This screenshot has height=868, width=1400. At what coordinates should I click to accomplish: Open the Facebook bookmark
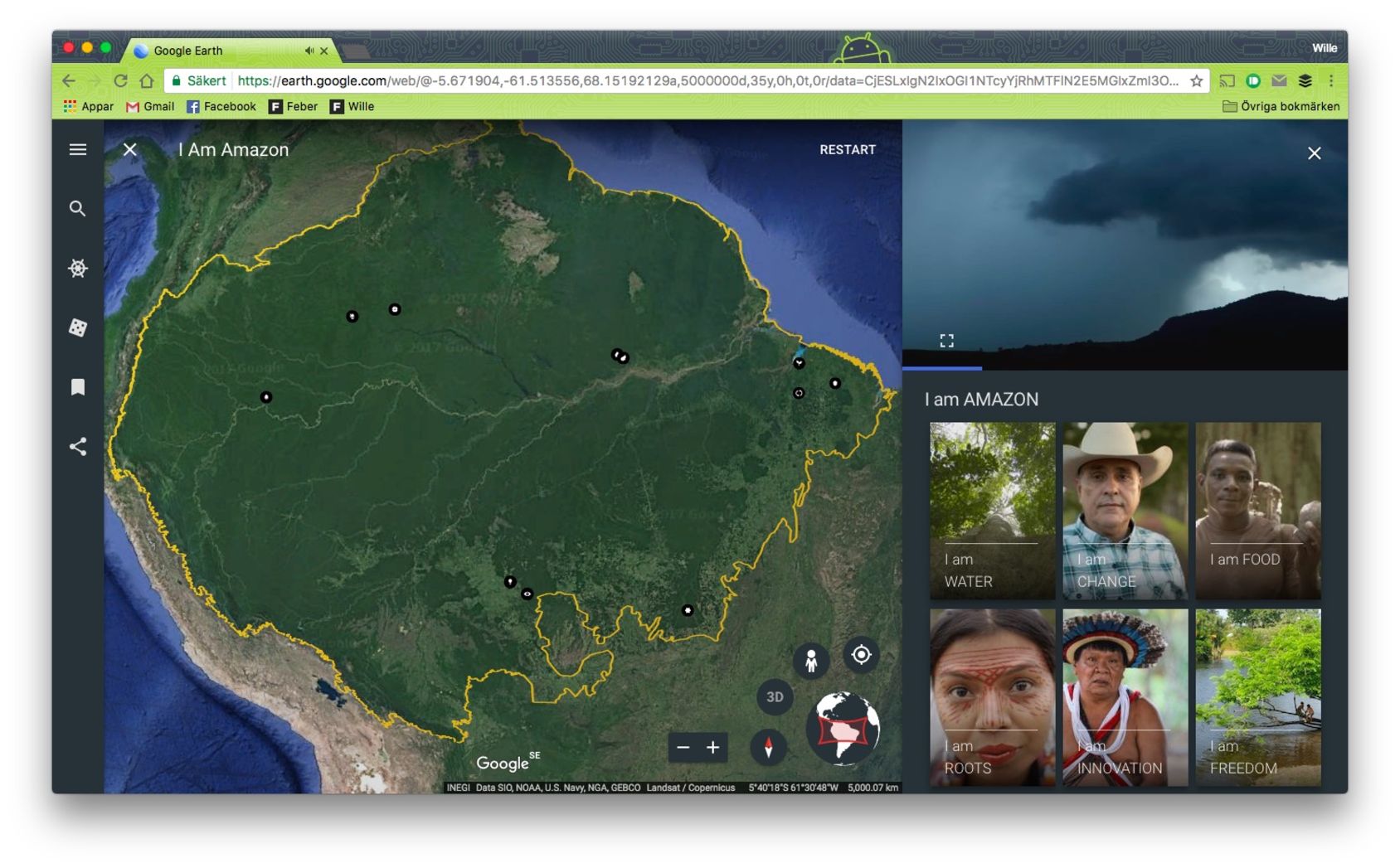221,107
